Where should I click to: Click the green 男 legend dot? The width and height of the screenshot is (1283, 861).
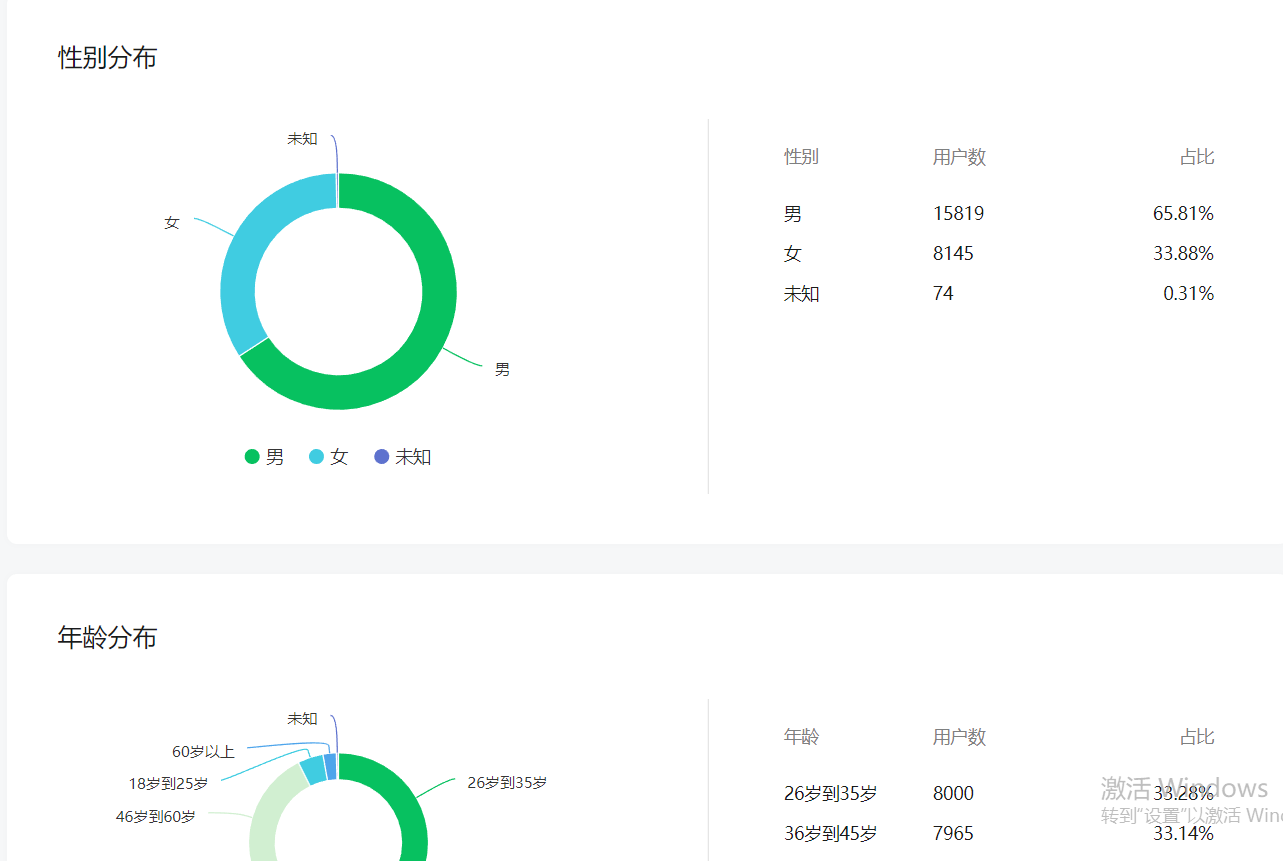click(x=252, y=457)
